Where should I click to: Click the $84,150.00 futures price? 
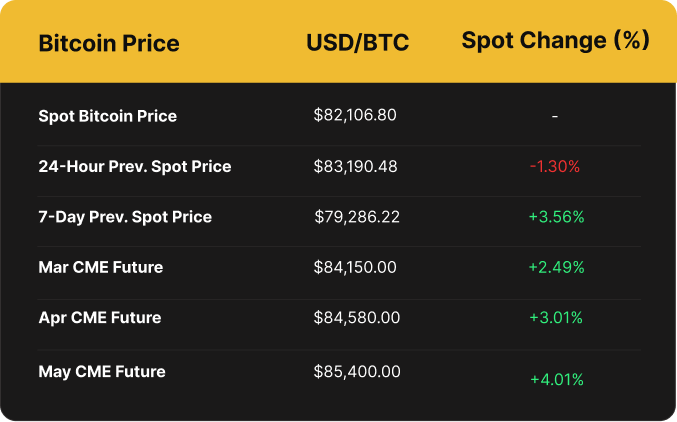pos(357,267)
